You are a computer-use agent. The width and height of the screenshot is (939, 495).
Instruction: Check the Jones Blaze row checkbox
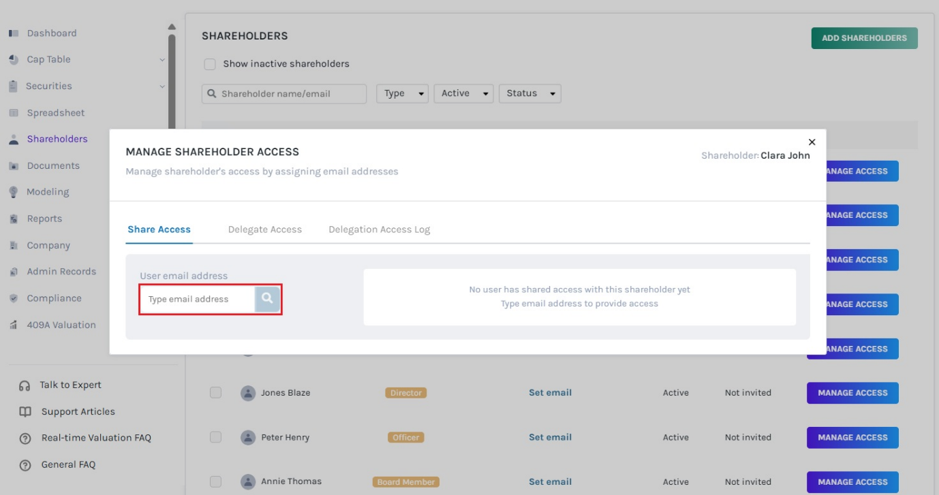coord(216,393)
